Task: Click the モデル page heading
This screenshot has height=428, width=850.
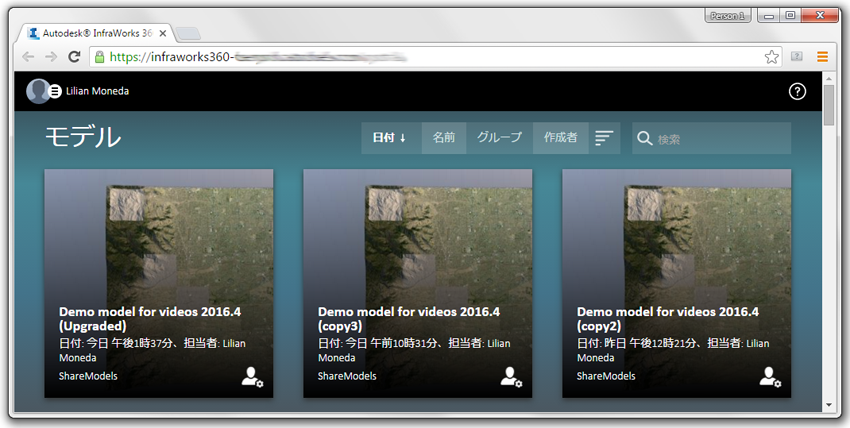Action: (x=83, y=137)
